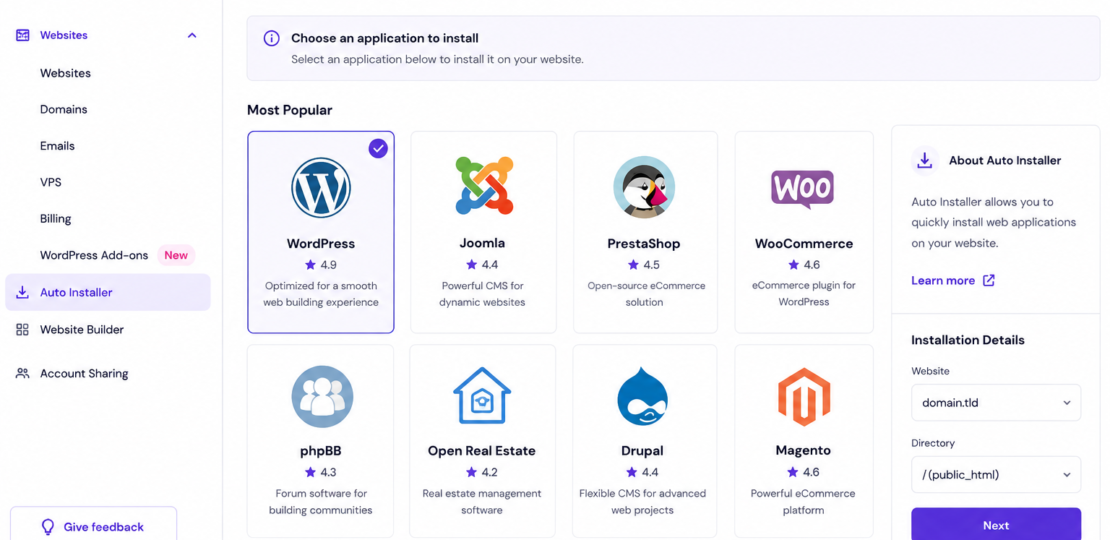Collapse the Websites sidebar section chevron
1110x540 pixels.
[x=192, y=35]
